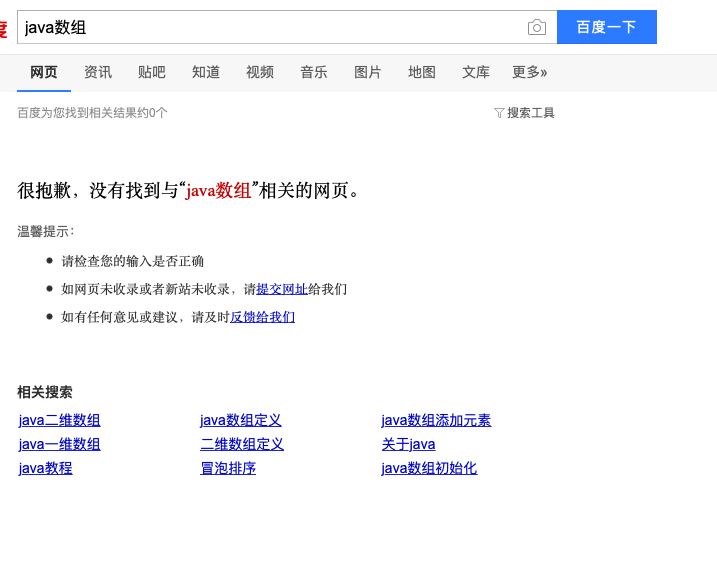Click related search java数组添加元素
This screenshot has height=570, width=717.
point(436,420)
